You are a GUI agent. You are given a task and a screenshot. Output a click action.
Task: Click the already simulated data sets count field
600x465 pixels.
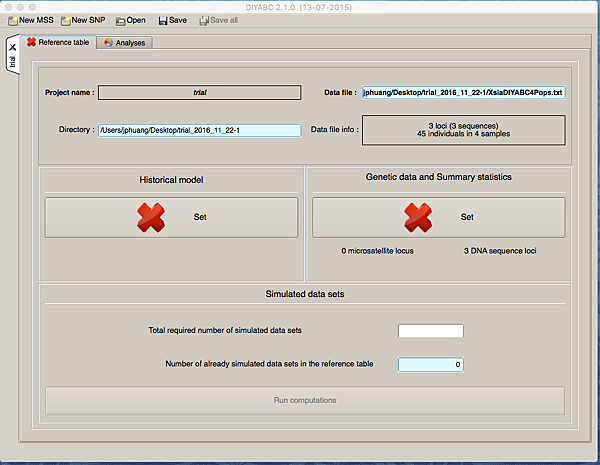coord(431,364)
